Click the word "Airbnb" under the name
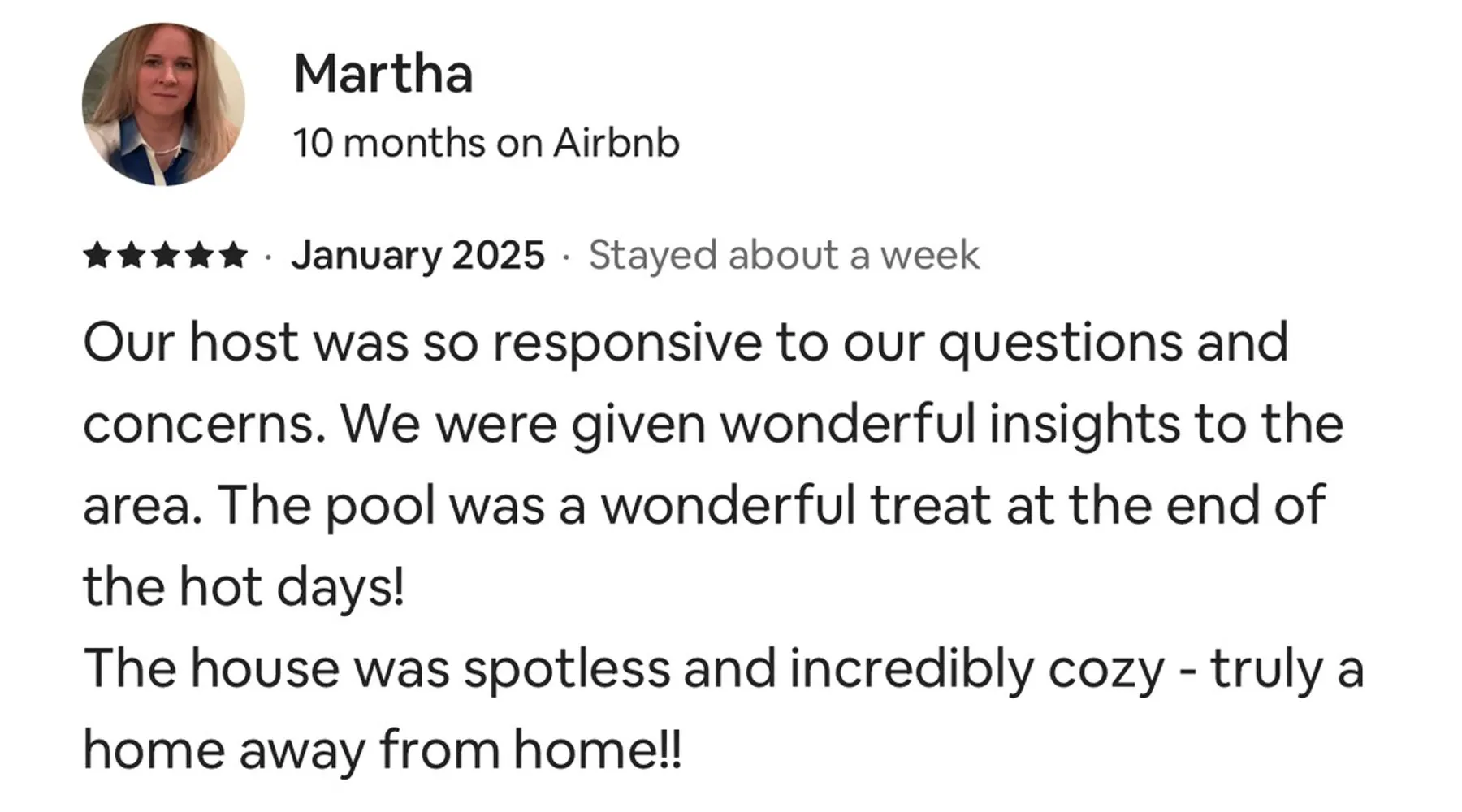 pos(616,144)
